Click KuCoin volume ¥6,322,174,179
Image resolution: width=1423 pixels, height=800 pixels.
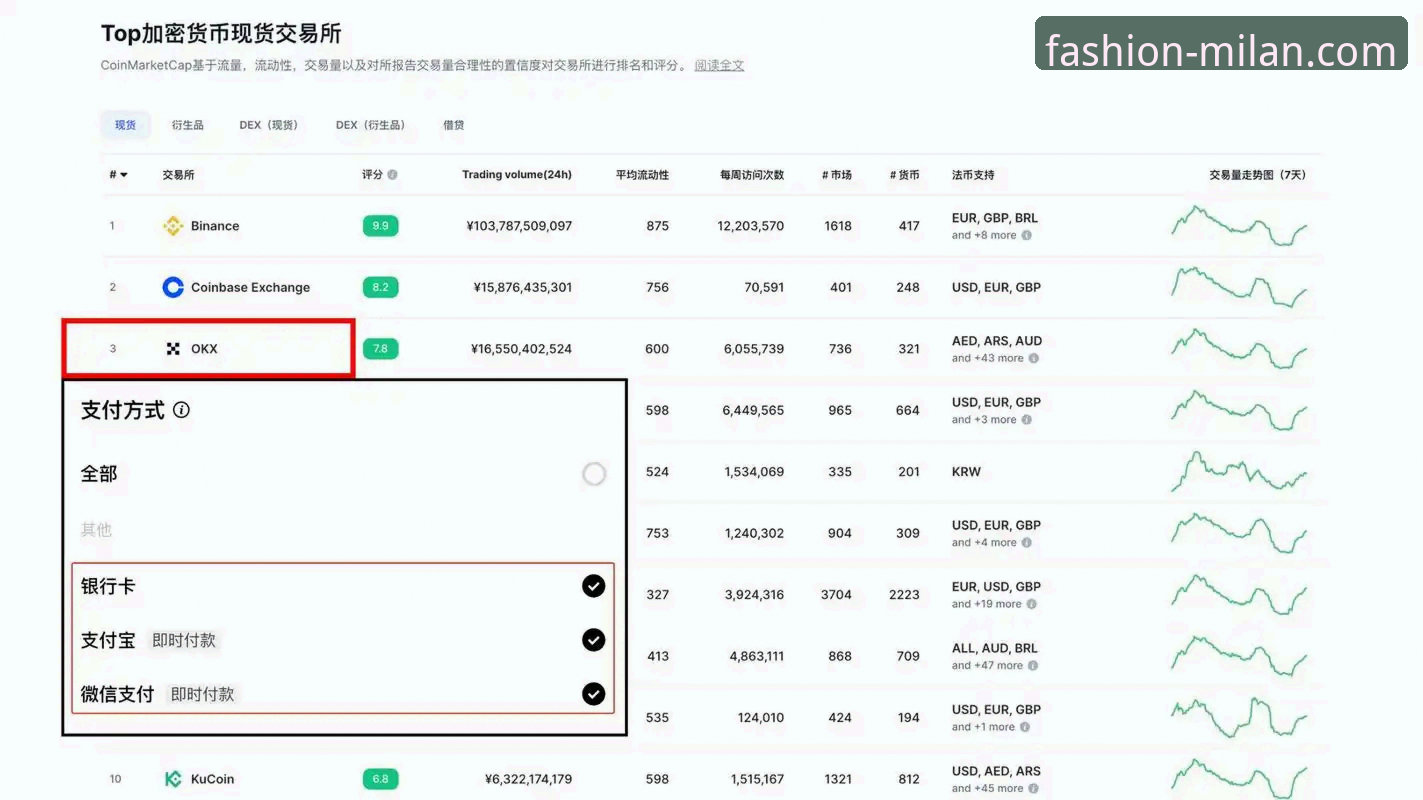tap(528, 779)
